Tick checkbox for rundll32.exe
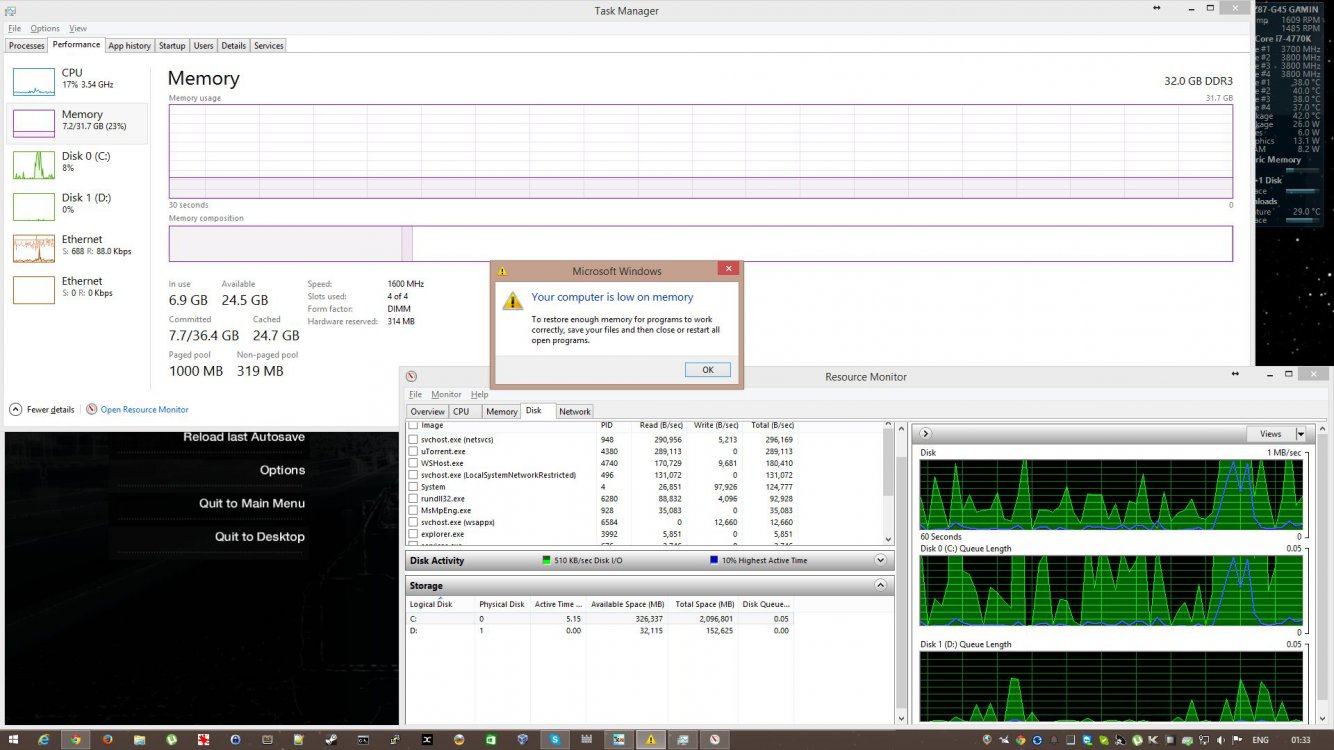The height and width of the screenshot is (750, 1334). (414, 498)
